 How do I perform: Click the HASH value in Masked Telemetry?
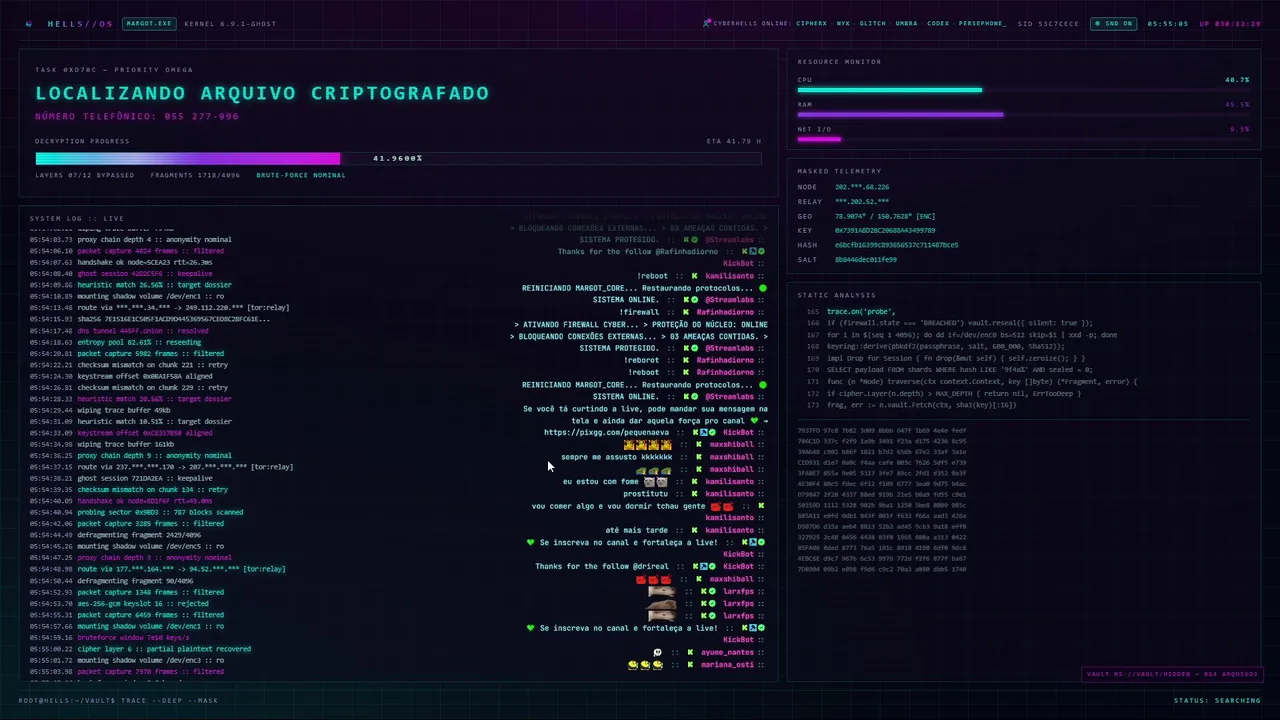896,245
